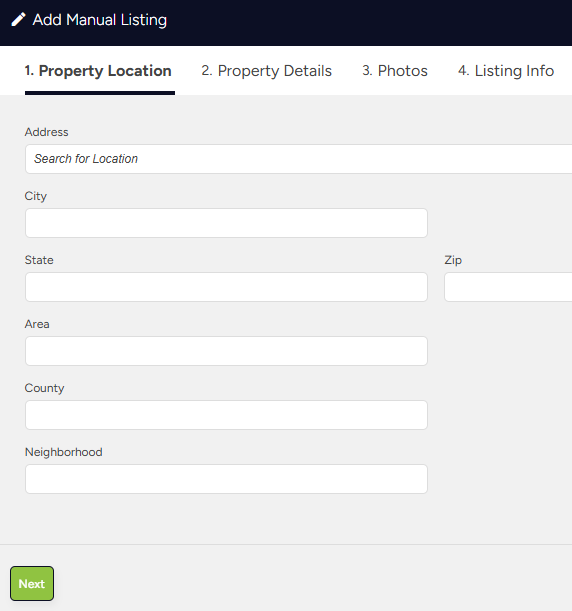Select the State text field
Screen dimensions: 572x611
point(226,287)
